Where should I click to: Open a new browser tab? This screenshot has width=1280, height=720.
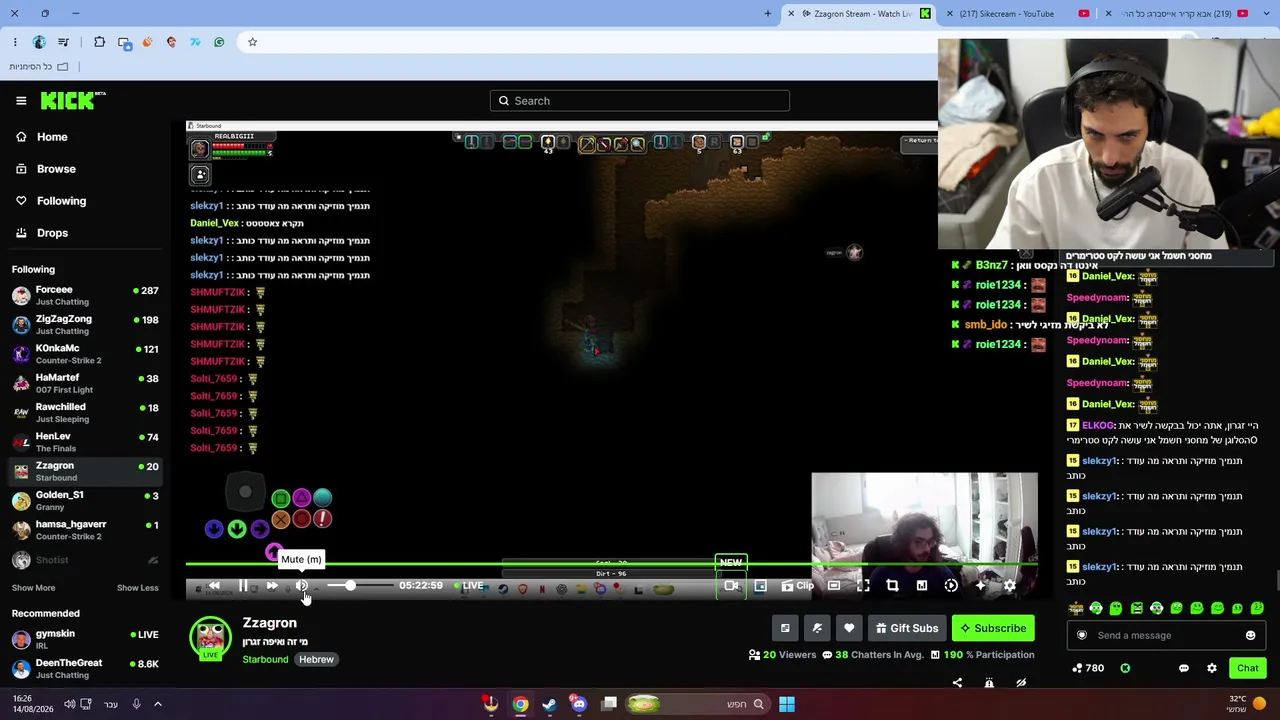point(768,13)
